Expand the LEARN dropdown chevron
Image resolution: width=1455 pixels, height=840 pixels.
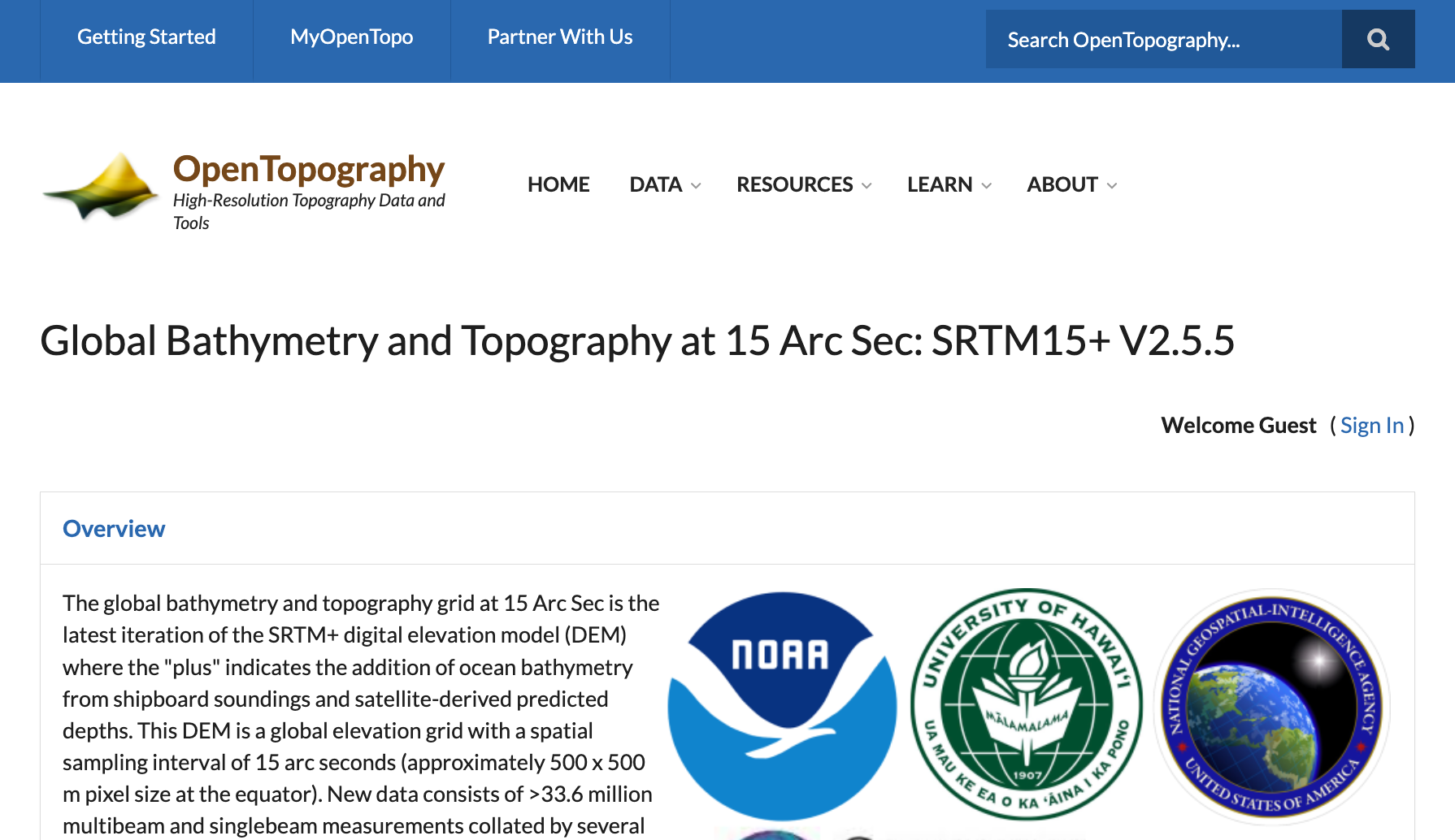point(987,186)
